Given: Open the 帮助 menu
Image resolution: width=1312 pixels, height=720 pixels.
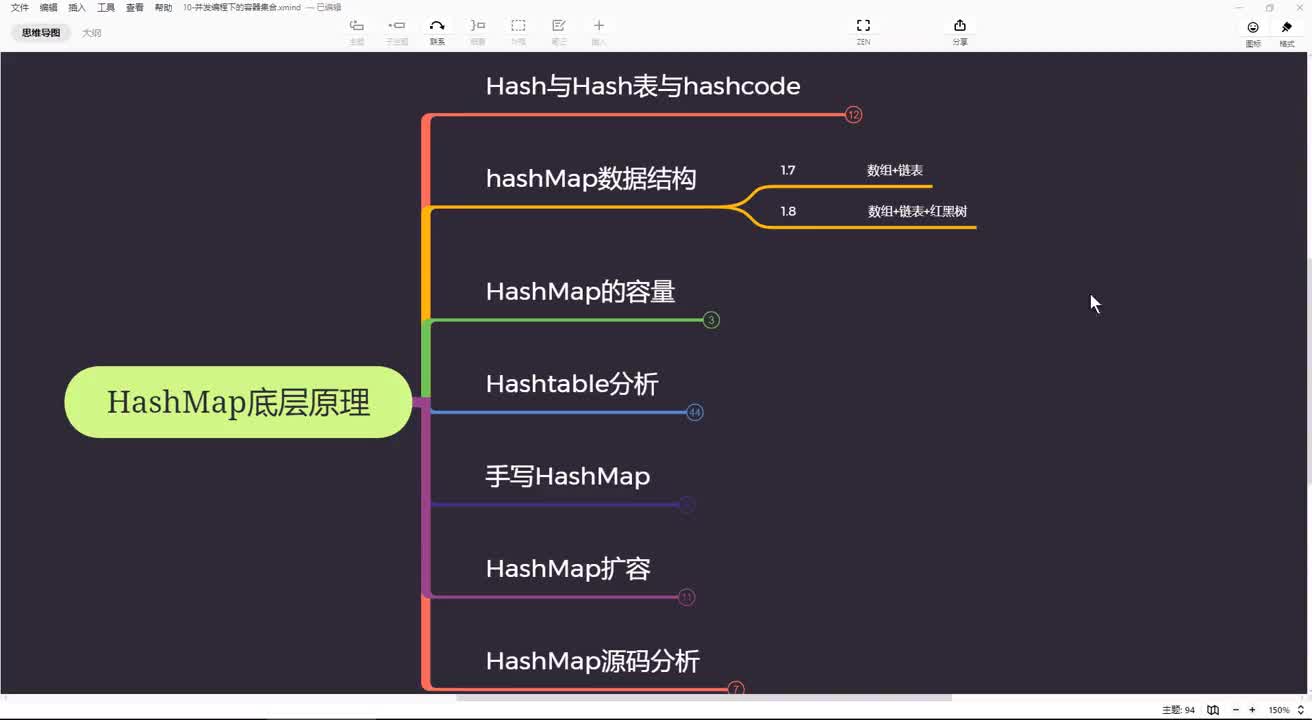Looking at the screenshot, I should pyautogui.click(x=164, y=7).
